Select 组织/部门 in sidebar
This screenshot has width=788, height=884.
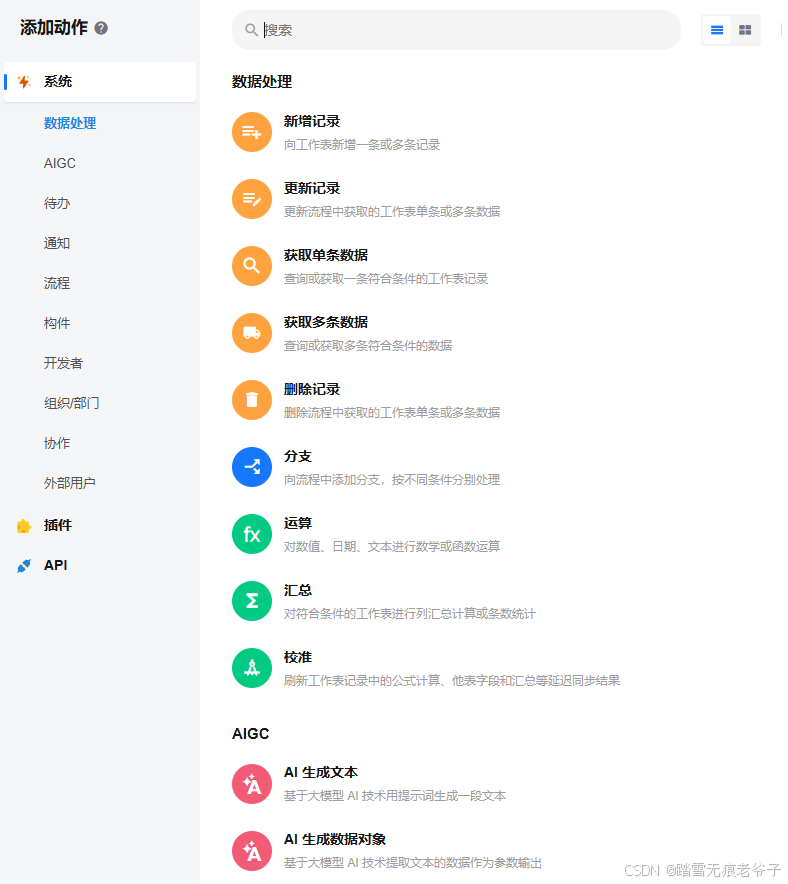tap(72, 403)
